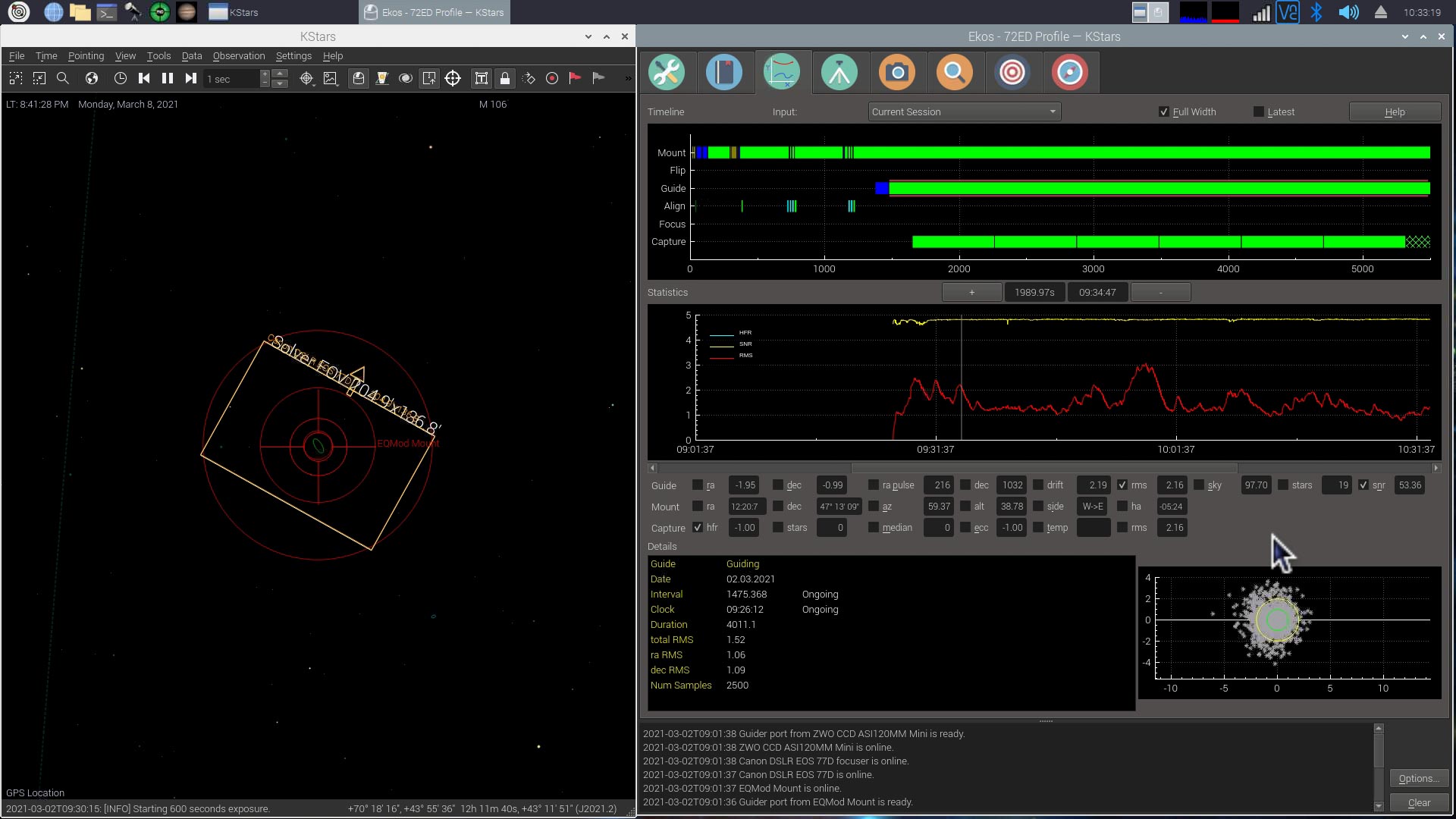1456x819 pixels.
Task: Open the Ekos Scheduler module icon
Action: click(x=724, y=73)
